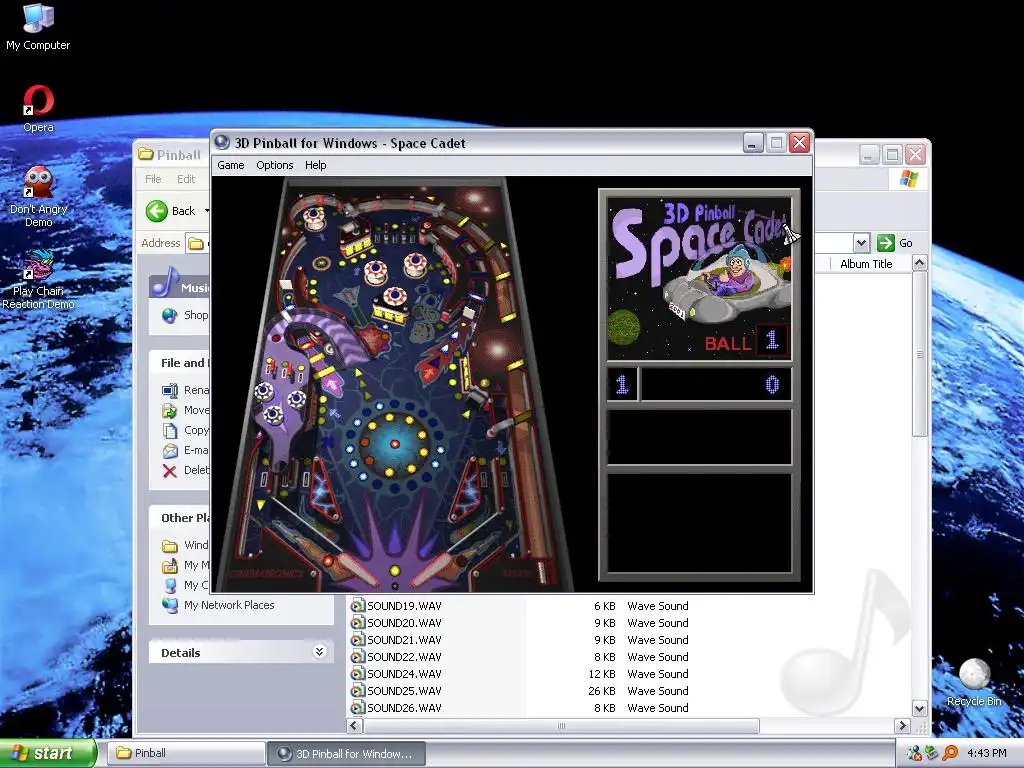This screenshot has height=768, width=1024.
Task: Select the Recycle Bin desktop icon
Action: coord(974,682)
